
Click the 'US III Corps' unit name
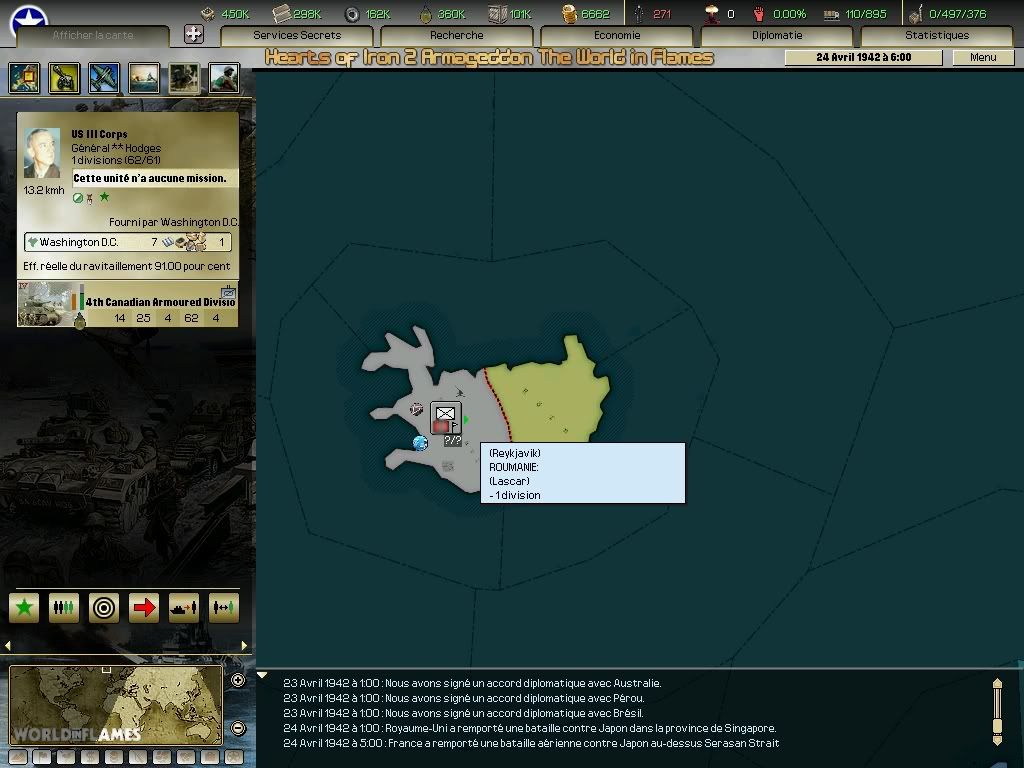[x=99, y=134]
